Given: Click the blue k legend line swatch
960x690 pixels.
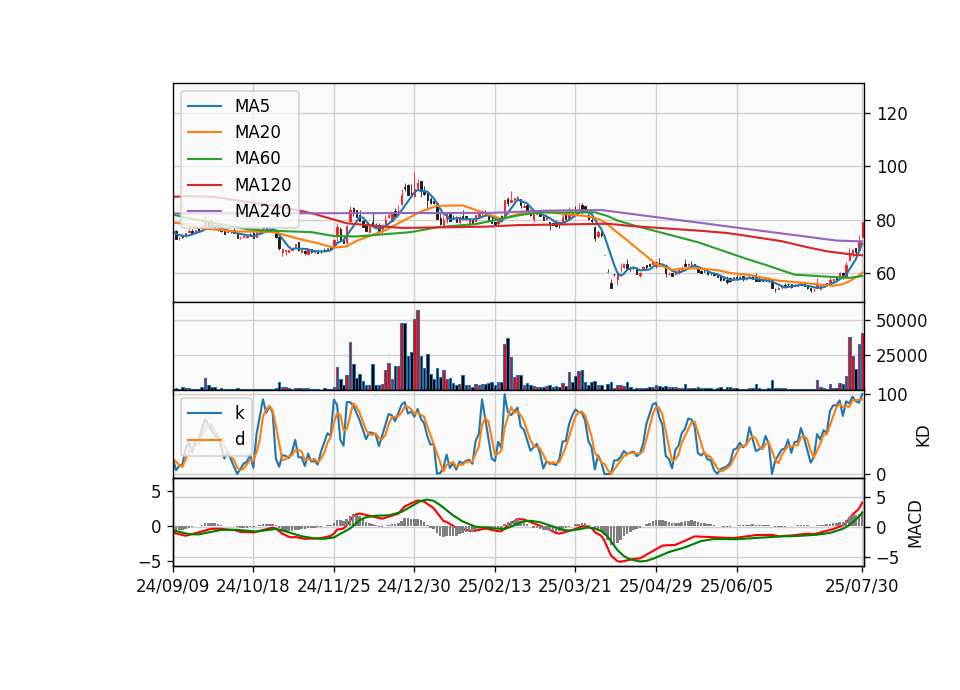Looking at the screenshot, I should tap(204, 413).
